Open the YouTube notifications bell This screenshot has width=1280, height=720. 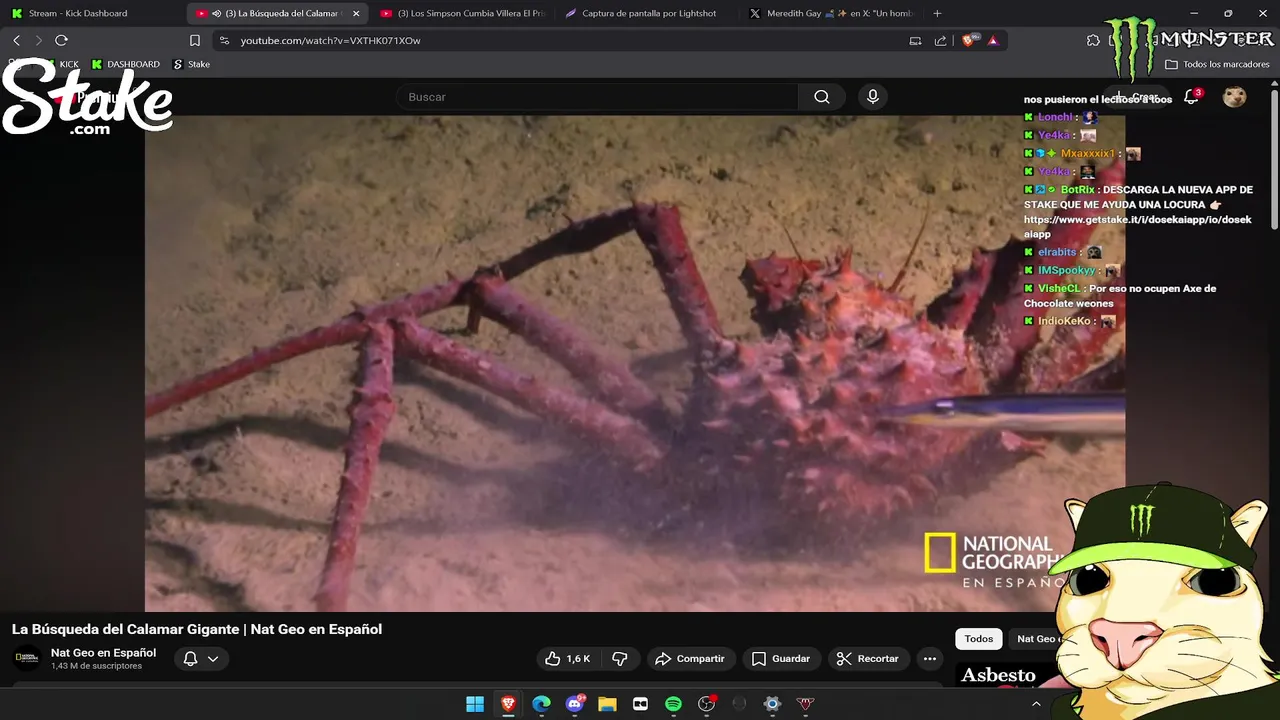pos(1191,97)
